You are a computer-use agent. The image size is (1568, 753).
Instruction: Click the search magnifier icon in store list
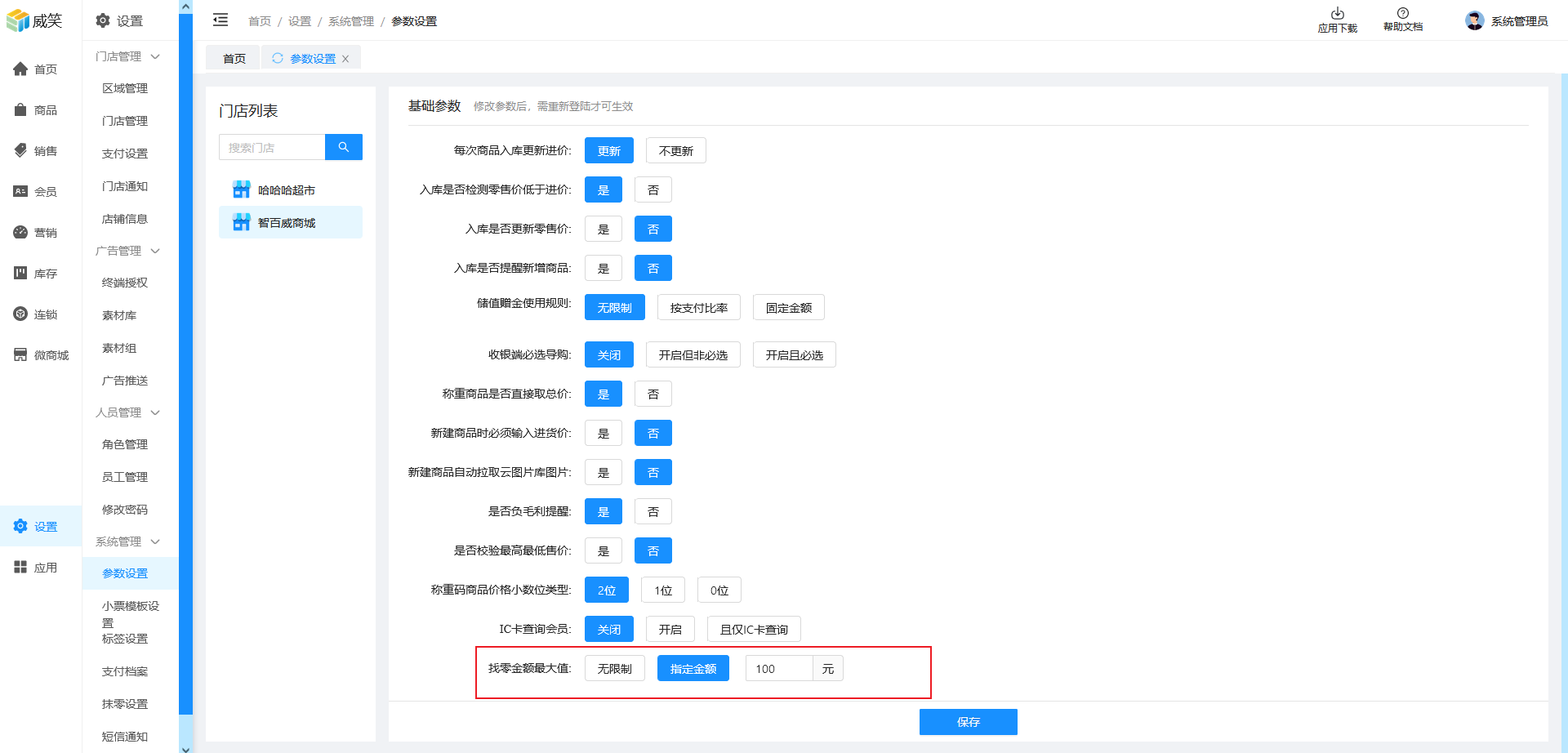point(344,147)
